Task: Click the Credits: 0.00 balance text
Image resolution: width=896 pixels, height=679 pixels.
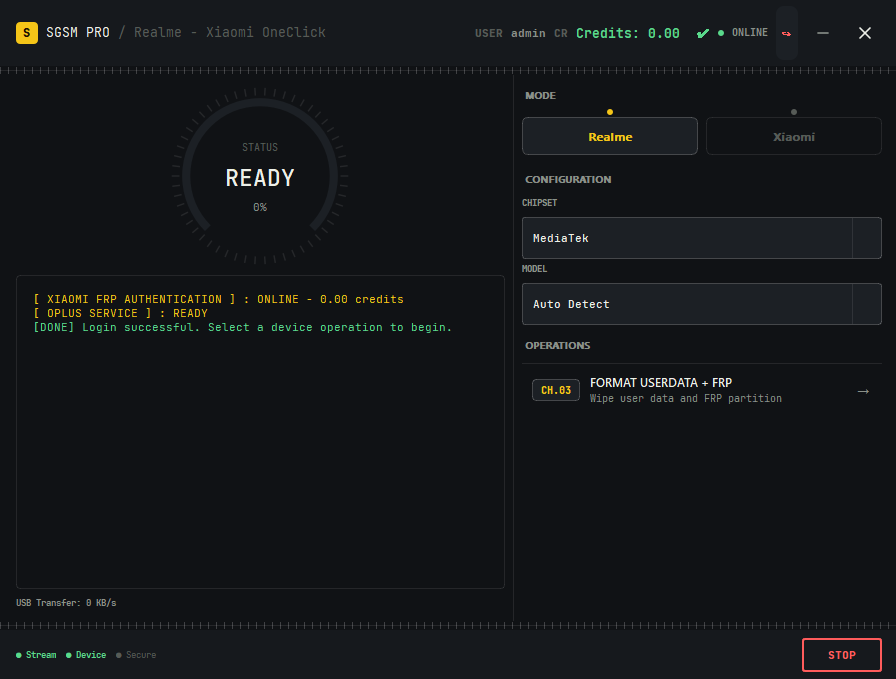Action: pyautogui.click(x=627, y=33)
